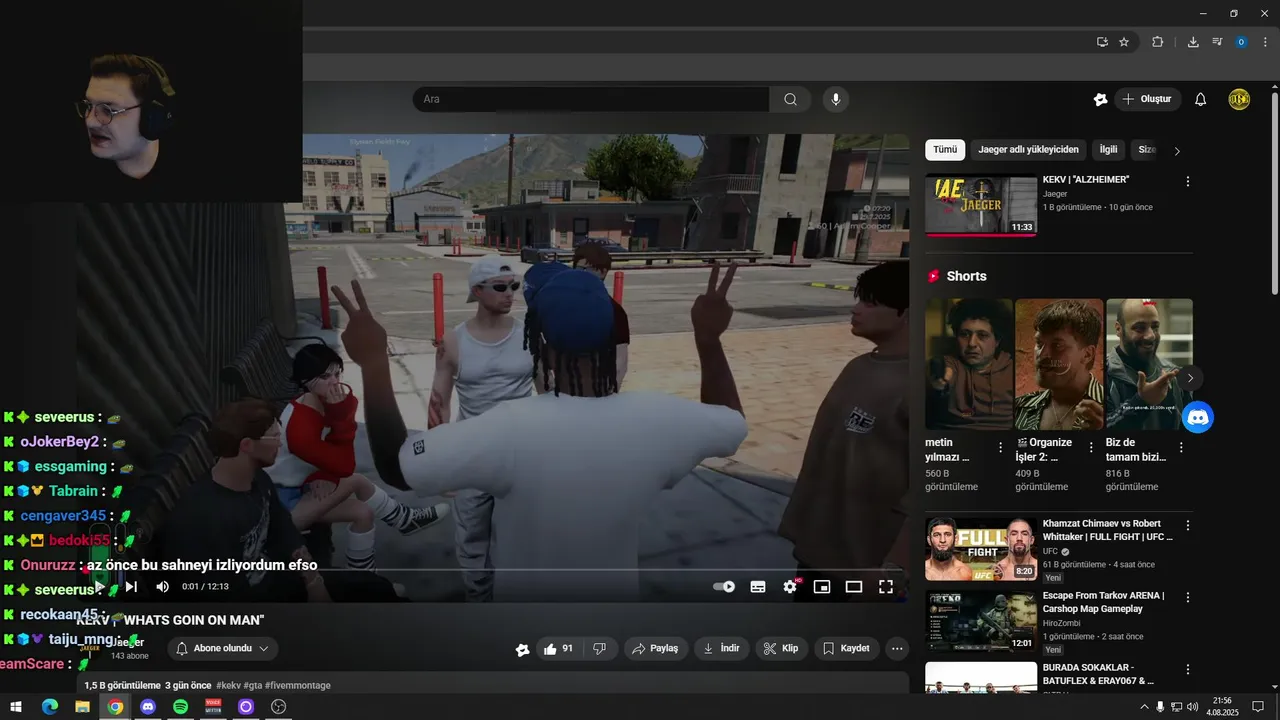Skip to next video in player
Viewport: 1280px width, 720px height.
coord(131,587)
